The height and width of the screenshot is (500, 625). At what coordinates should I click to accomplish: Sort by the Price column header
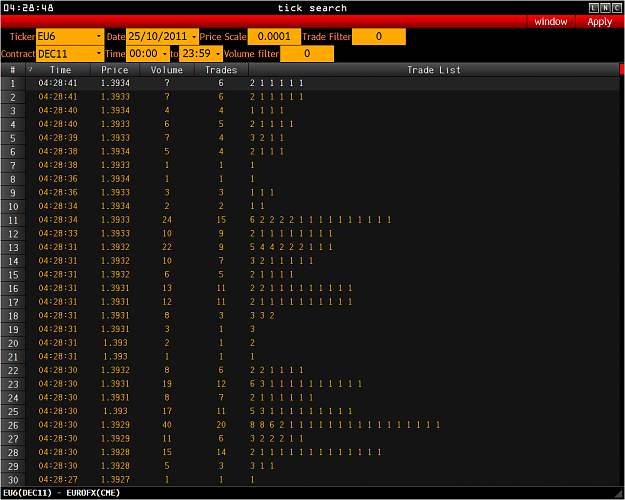click(x=115, y=70)
